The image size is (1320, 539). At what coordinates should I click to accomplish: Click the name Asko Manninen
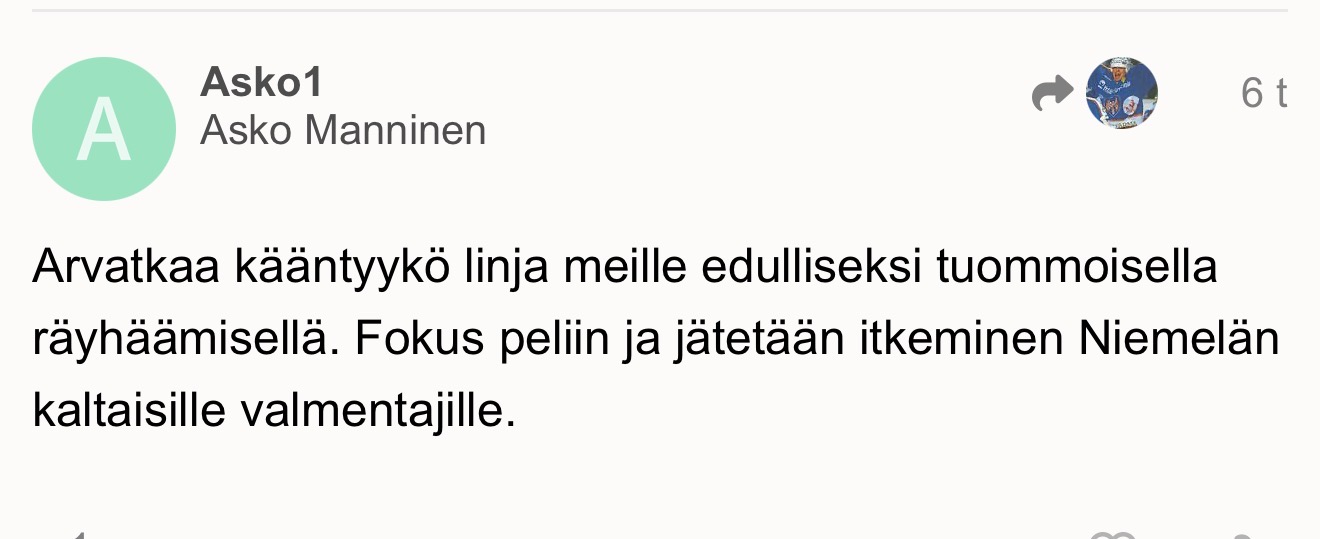[343, 130]
